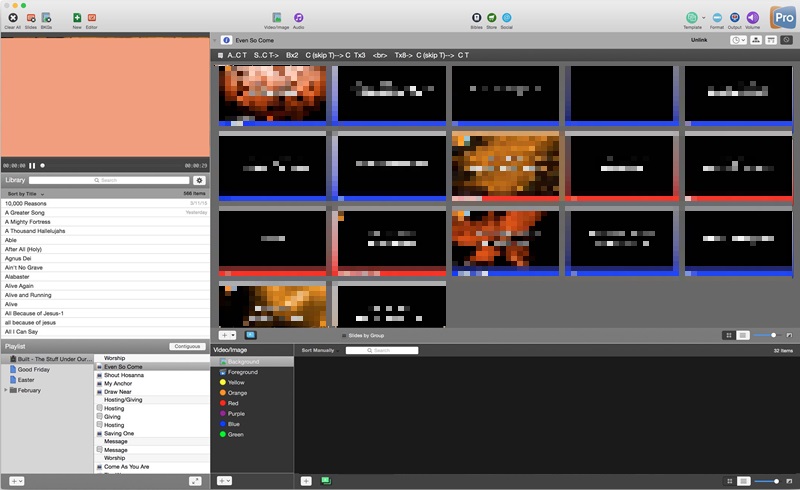Open the Template dropdown arrow
This screenshot has width=800, height=490.
pyautogui.click(x=704, y=18)
